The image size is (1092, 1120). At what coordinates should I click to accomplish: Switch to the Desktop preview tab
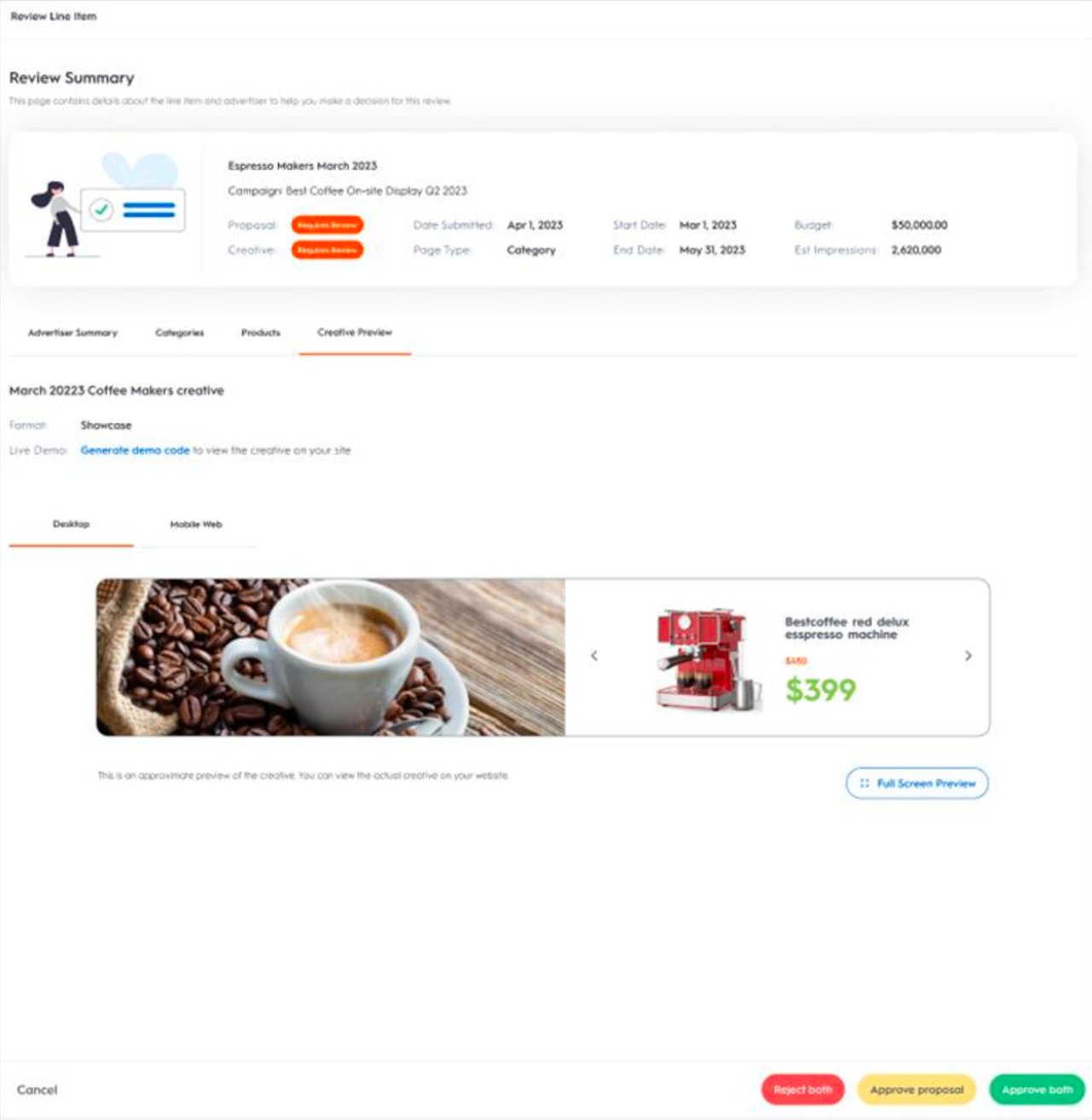click(x=71, y=525)
